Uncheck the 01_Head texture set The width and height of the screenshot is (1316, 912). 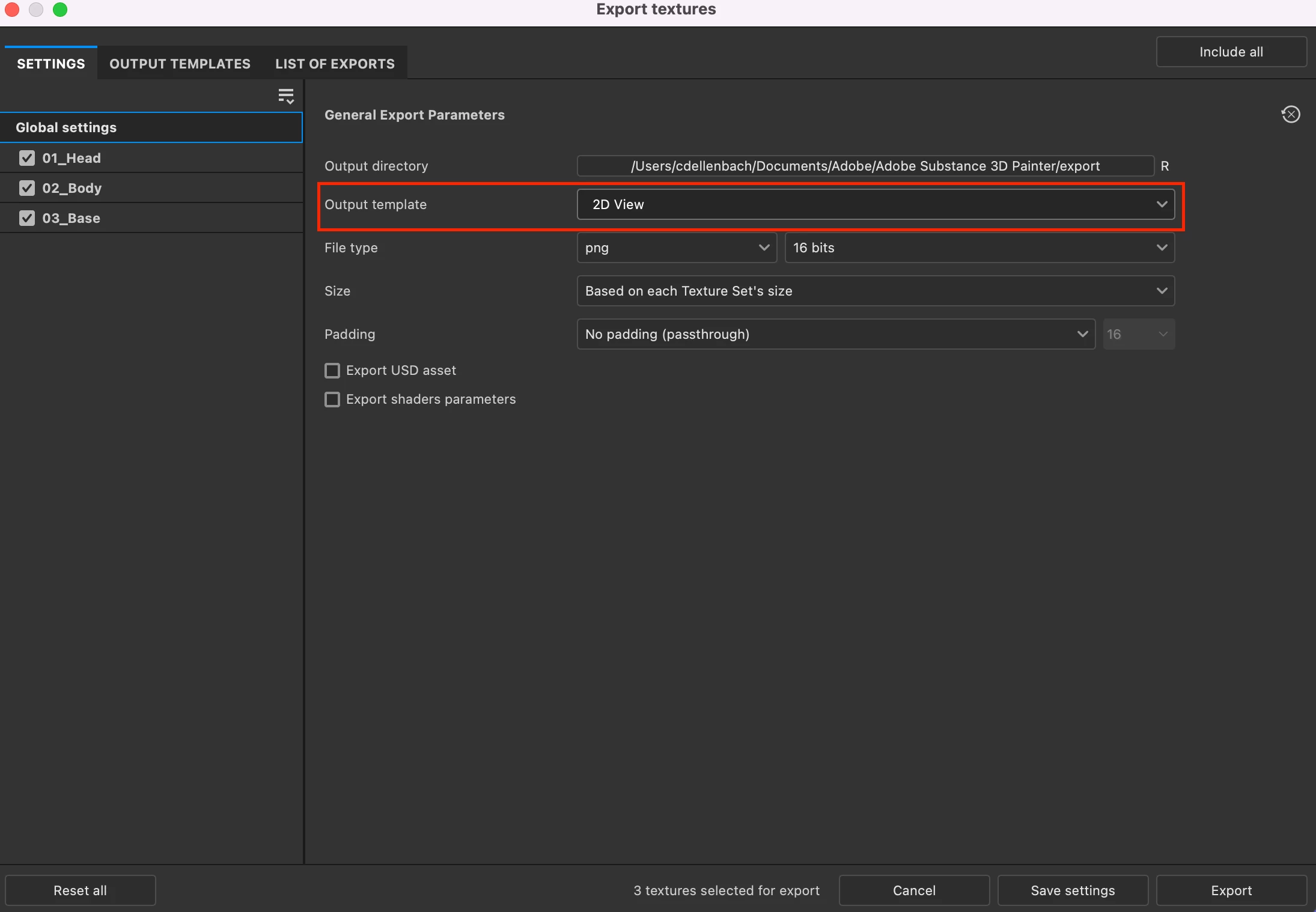(27, 158)
